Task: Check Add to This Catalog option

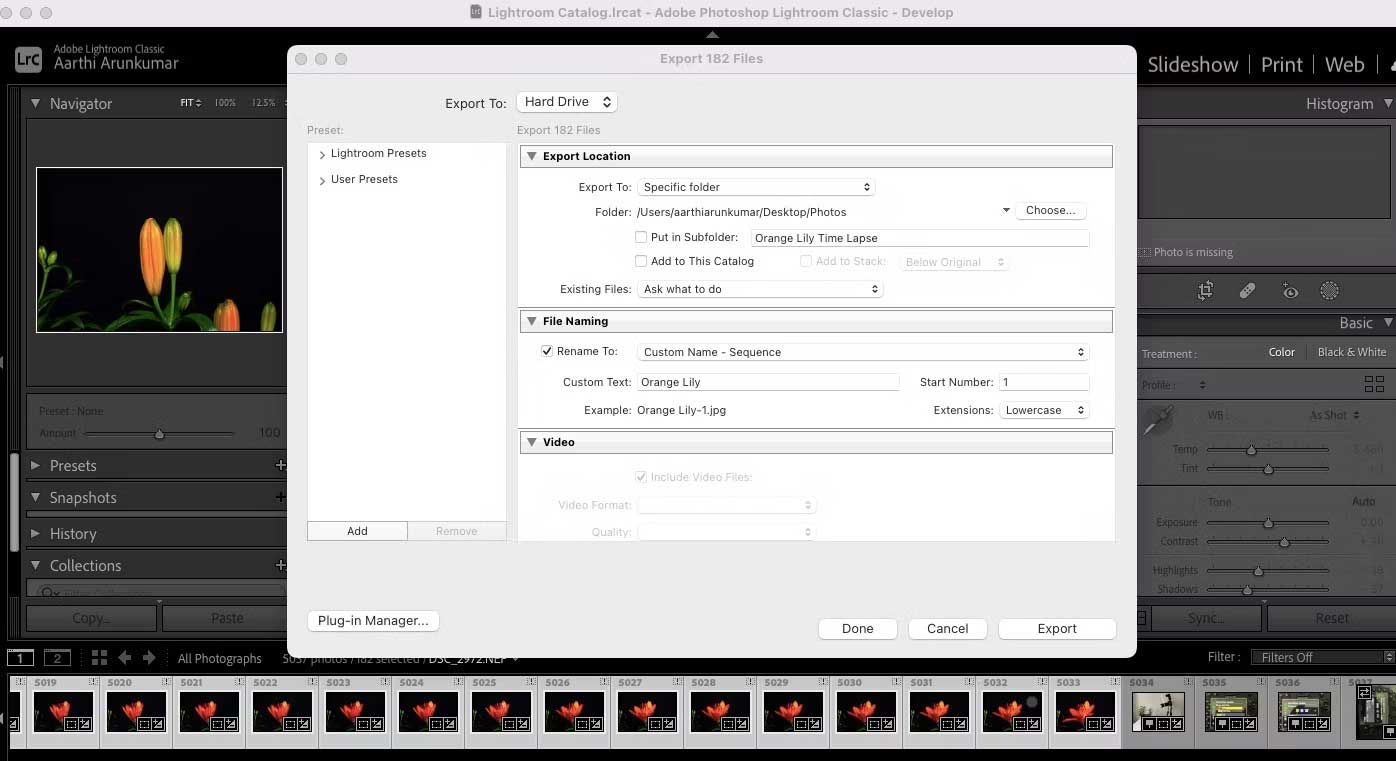Action: [641, 261]
